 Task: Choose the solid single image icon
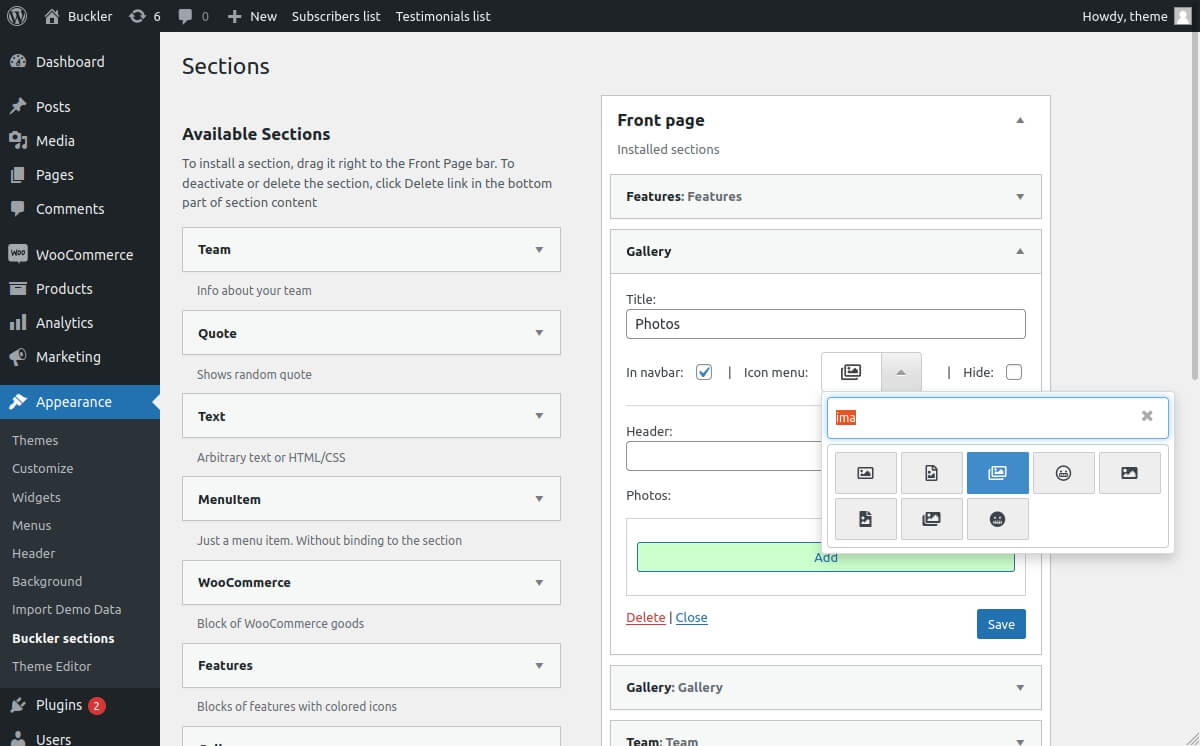[1129, 473]
